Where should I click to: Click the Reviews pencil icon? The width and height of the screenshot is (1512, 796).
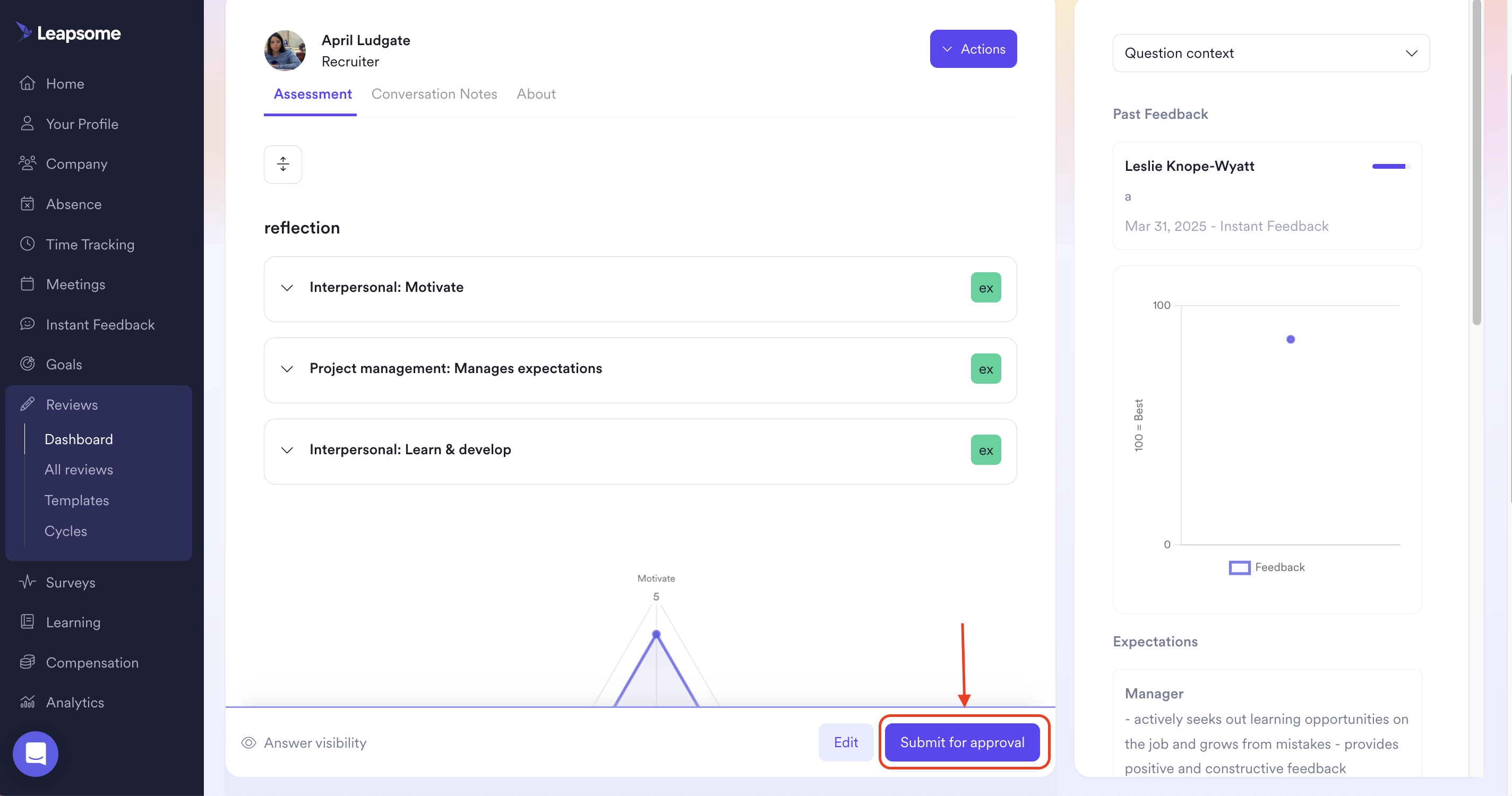click(27, 404)
